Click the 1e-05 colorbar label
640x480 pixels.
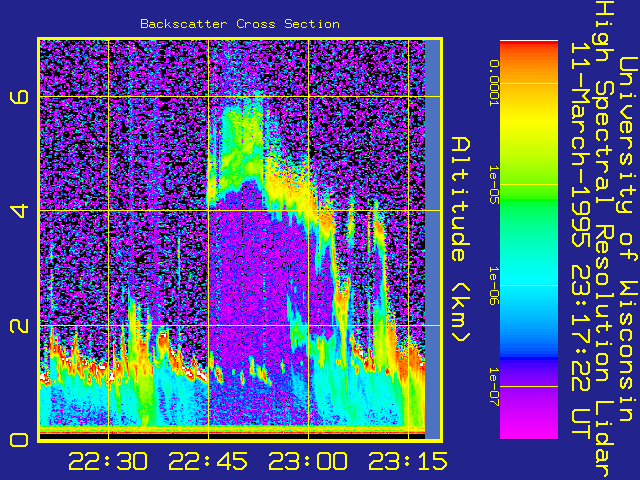click(x=494, y=184)
